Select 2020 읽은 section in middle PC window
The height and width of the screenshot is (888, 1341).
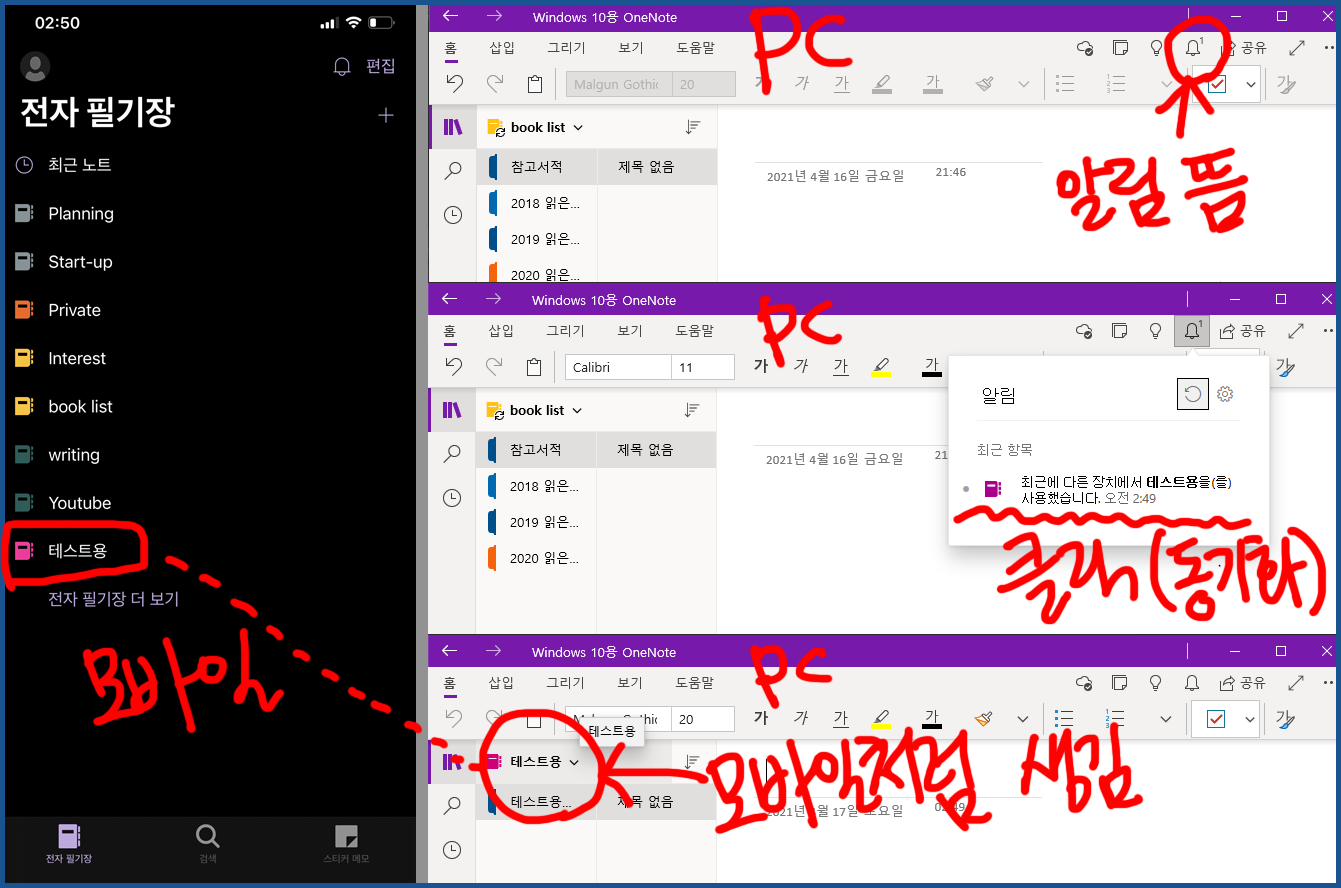click(x=536, y=558)
